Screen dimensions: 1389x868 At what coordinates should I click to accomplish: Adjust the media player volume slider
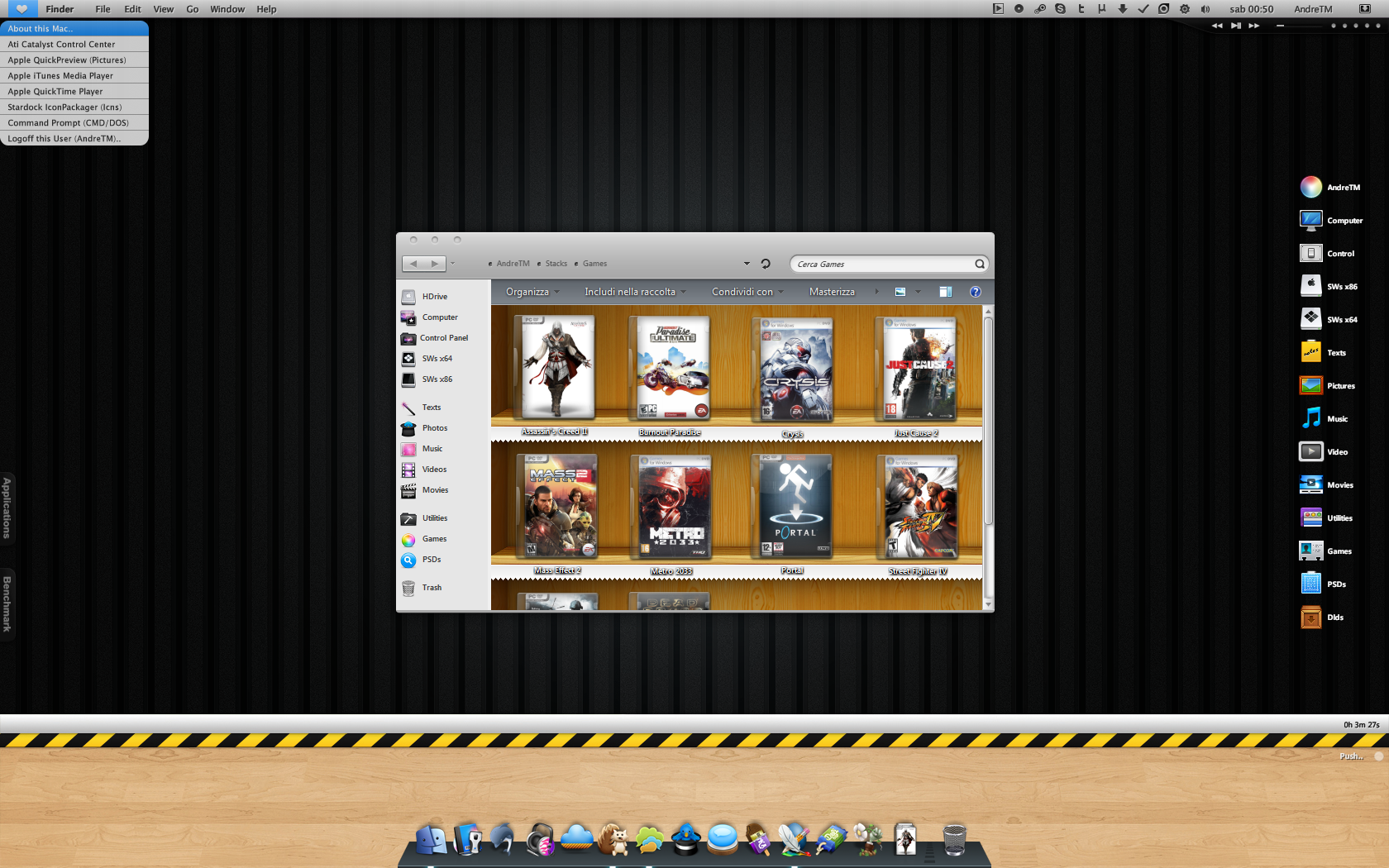[x=1298, y=26]
